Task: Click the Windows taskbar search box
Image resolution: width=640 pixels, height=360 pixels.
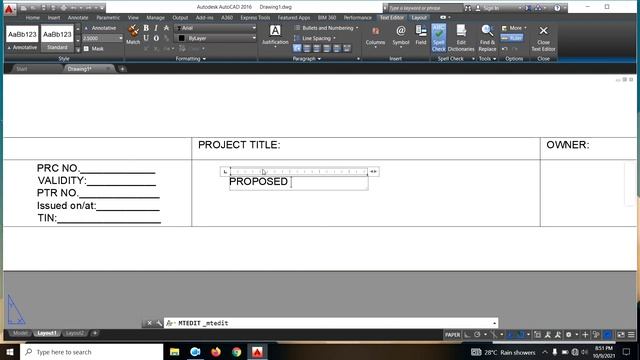Action: [91, 352]
